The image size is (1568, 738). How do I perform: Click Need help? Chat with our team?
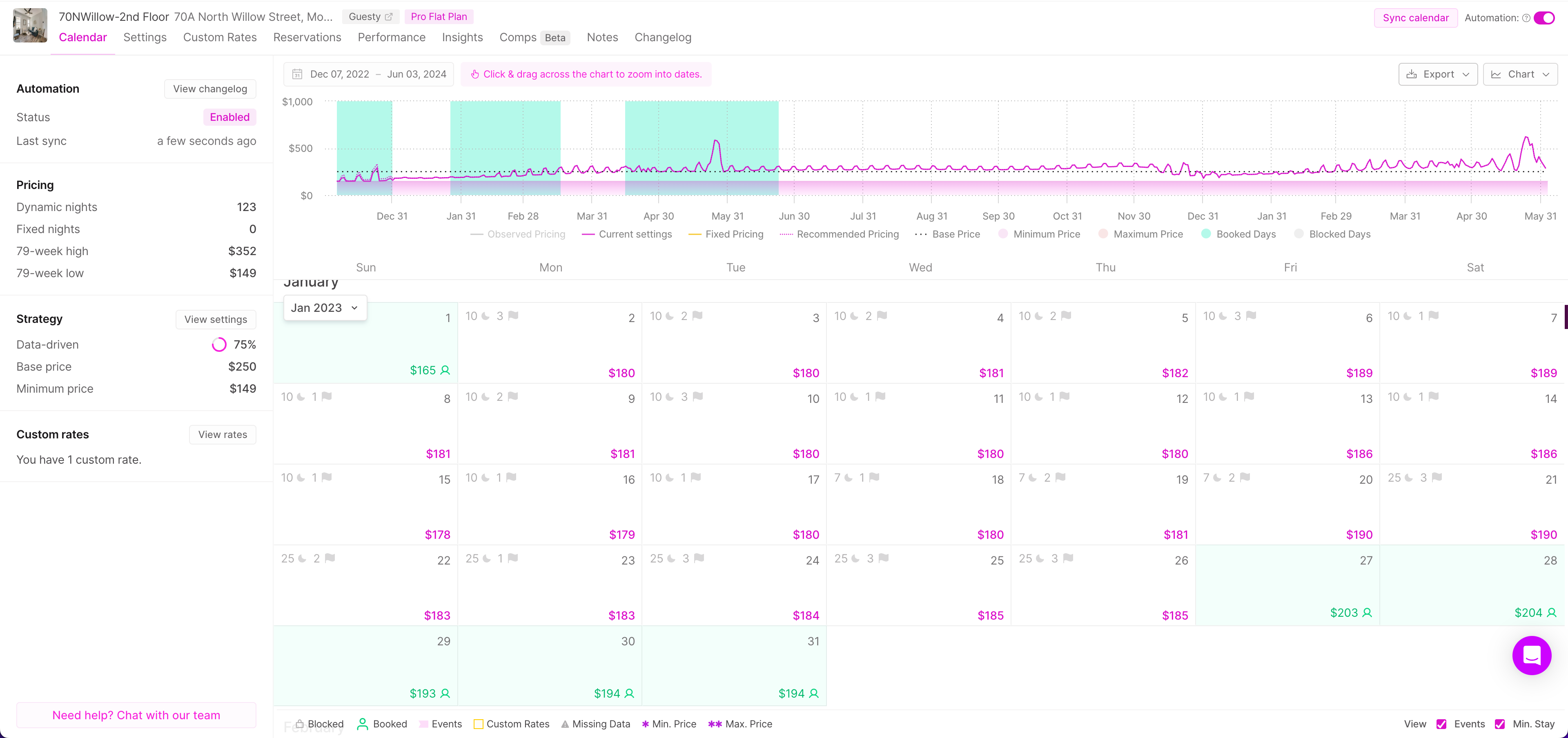point(136,716)
